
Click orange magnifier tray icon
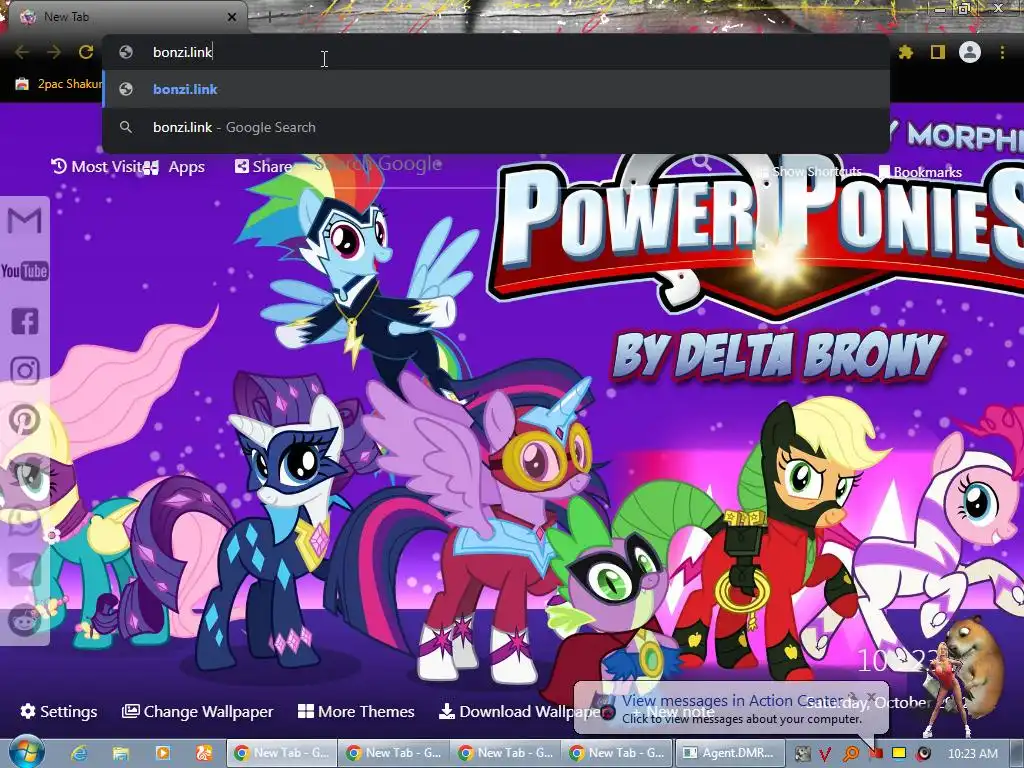(850, 754)
